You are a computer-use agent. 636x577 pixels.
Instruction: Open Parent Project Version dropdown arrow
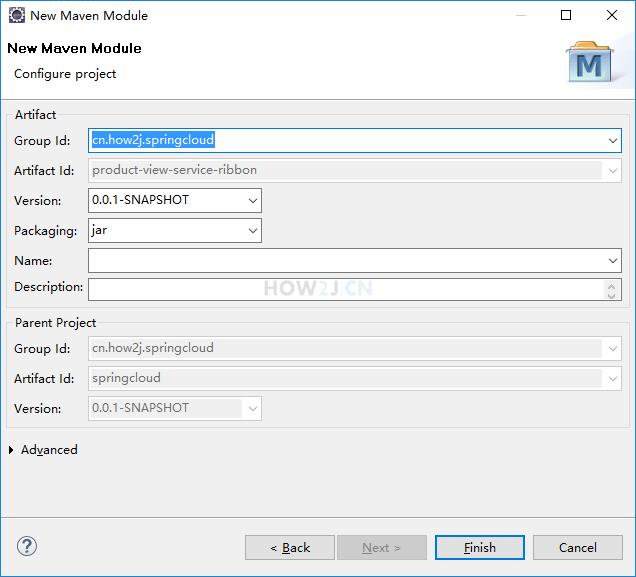click(x=253, y=408)
